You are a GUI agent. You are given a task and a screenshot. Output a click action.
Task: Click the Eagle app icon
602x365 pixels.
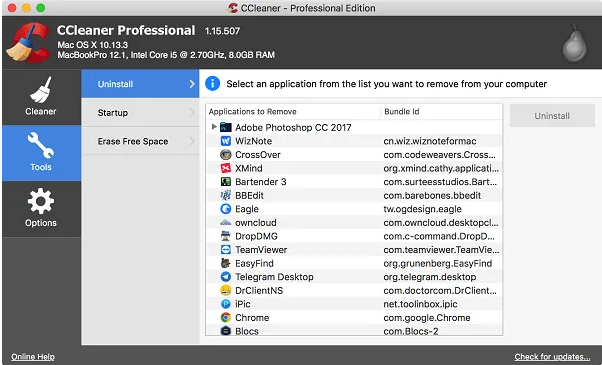(x=226, y=209)
